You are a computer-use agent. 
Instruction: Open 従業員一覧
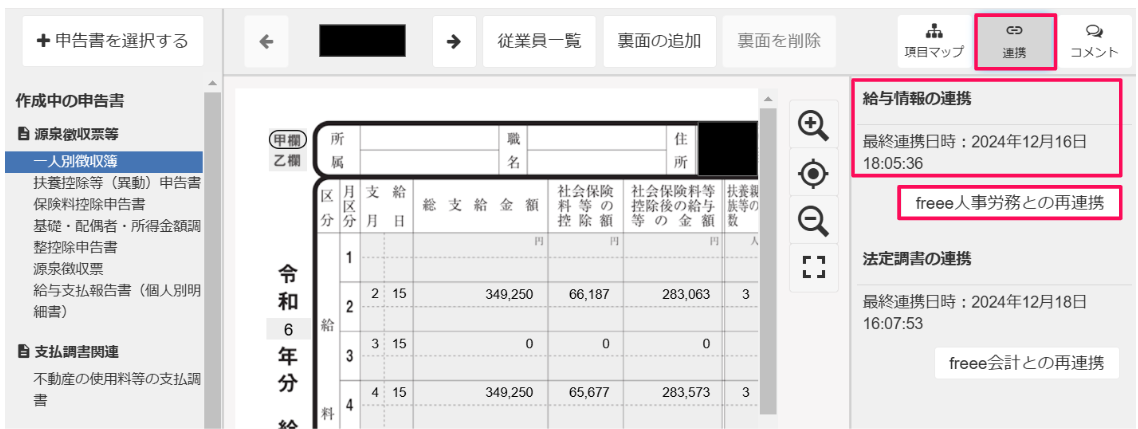point(539,41)
